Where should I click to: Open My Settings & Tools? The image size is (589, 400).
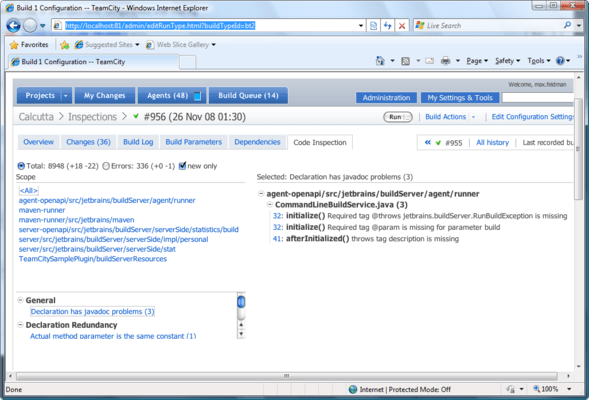click(460, 98)
